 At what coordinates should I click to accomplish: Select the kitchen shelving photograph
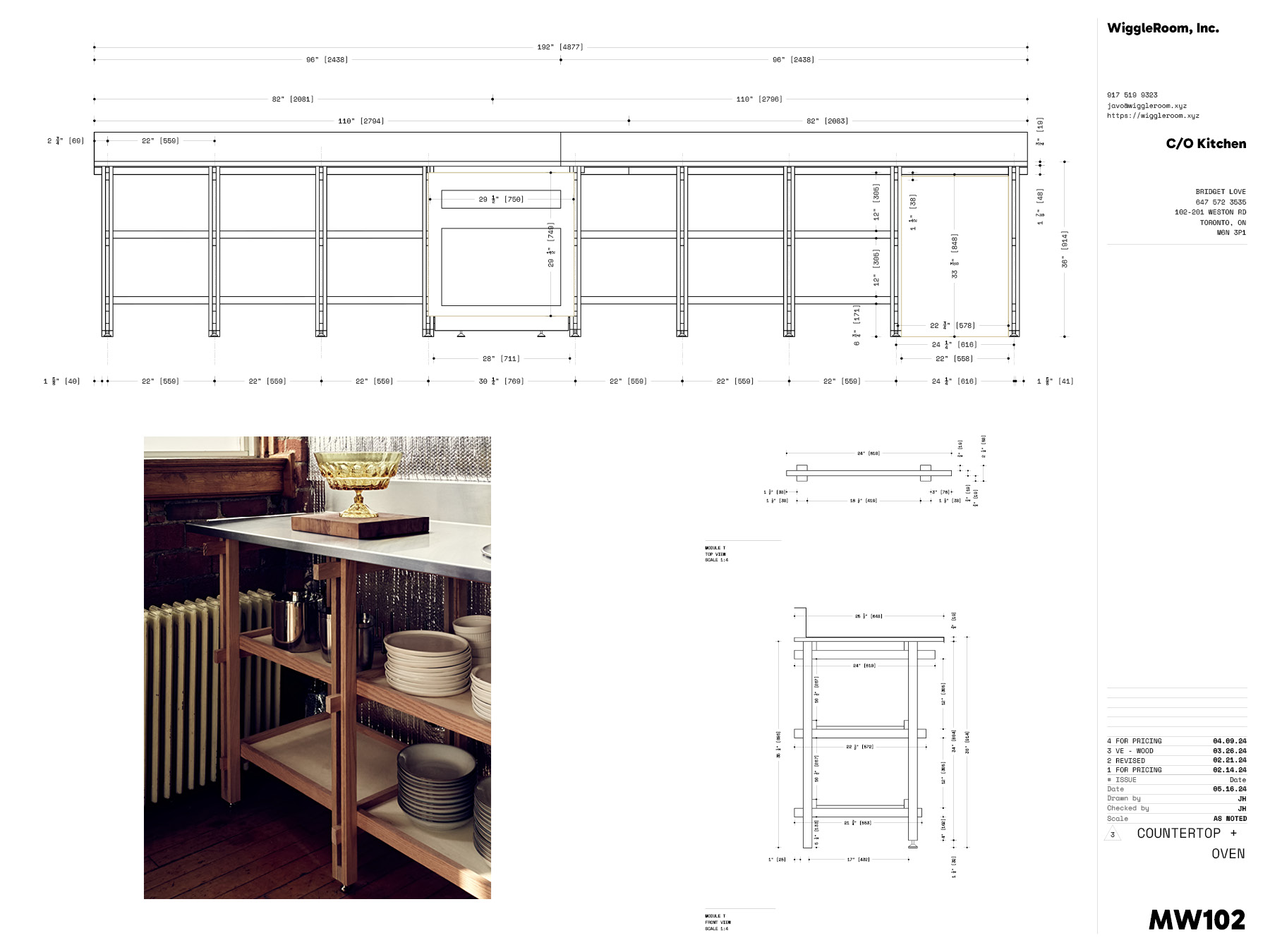coord(317,667)
